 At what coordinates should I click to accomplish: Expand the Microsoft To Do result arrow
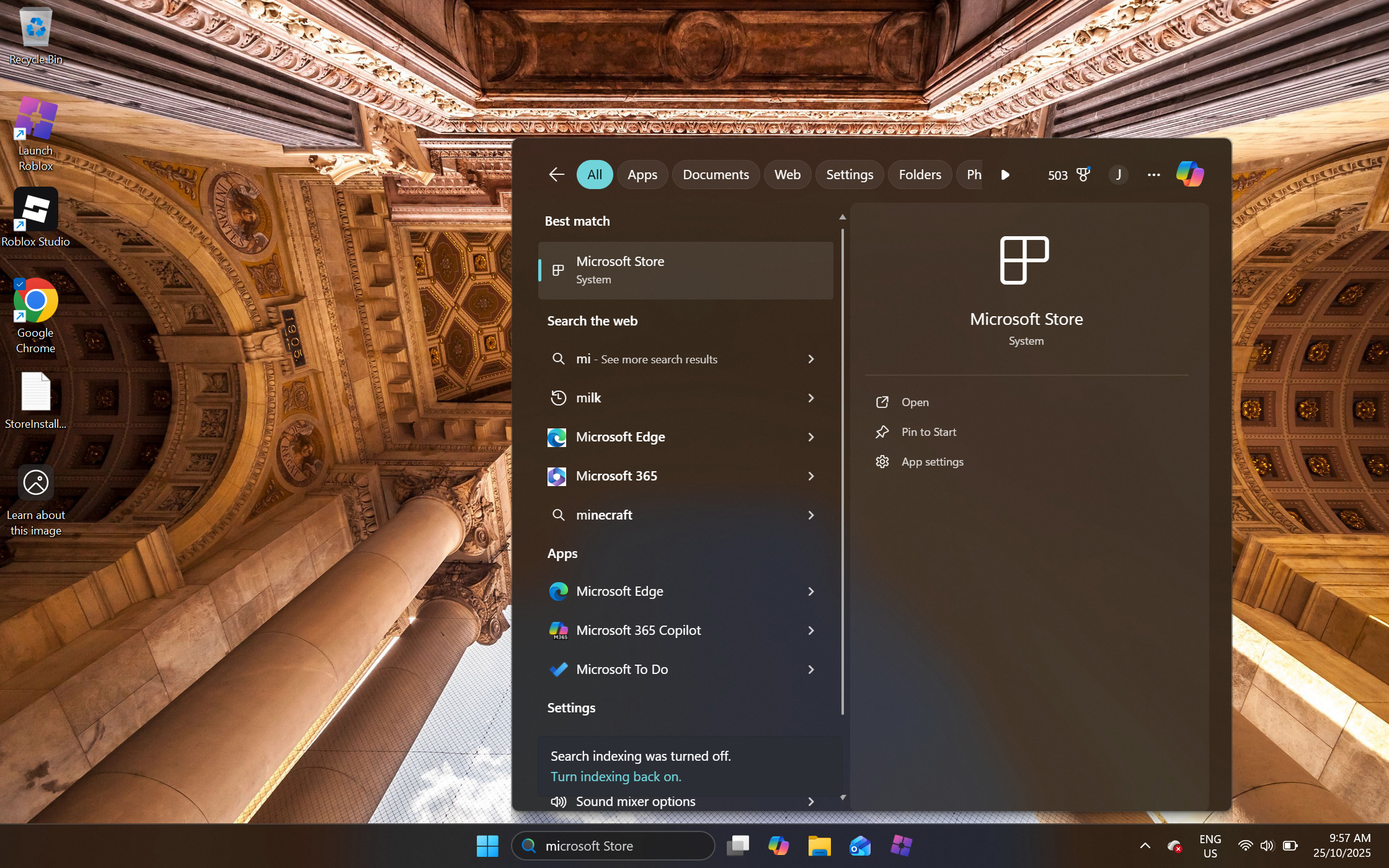(x=811, y=670)
